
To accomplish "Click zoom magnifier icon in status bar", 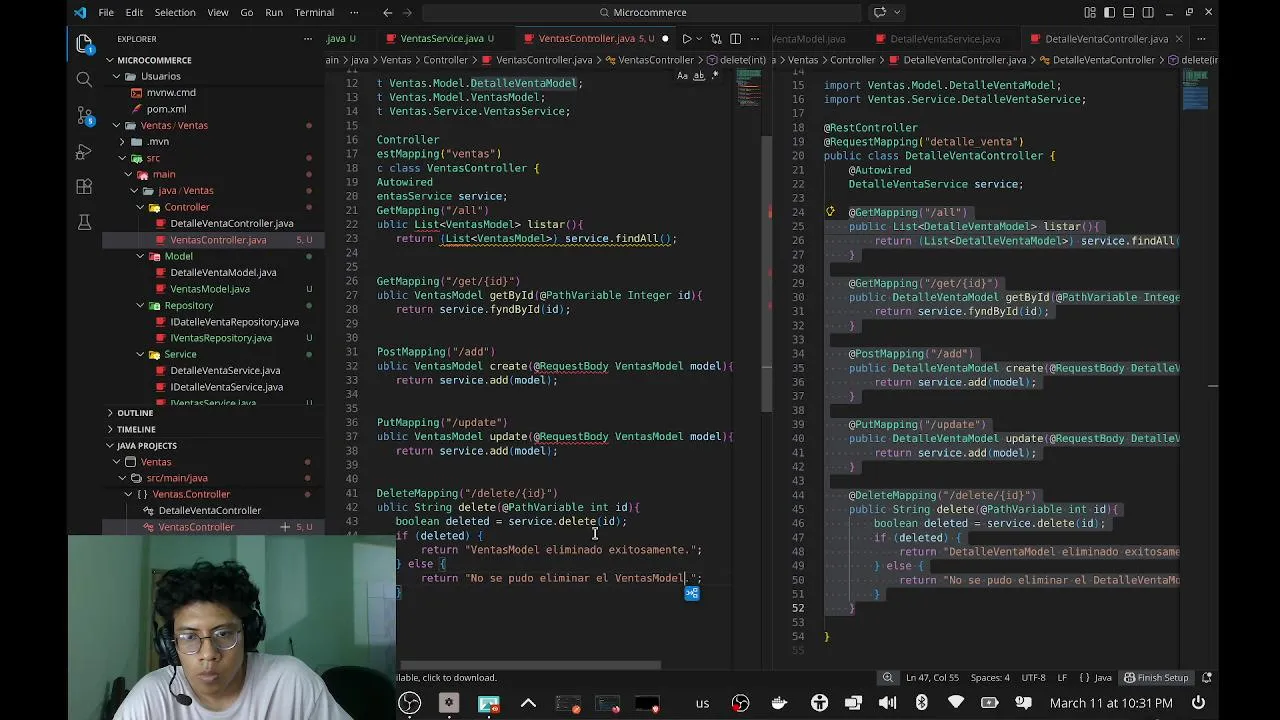I will pyautogui.click(x=887, y=678).
